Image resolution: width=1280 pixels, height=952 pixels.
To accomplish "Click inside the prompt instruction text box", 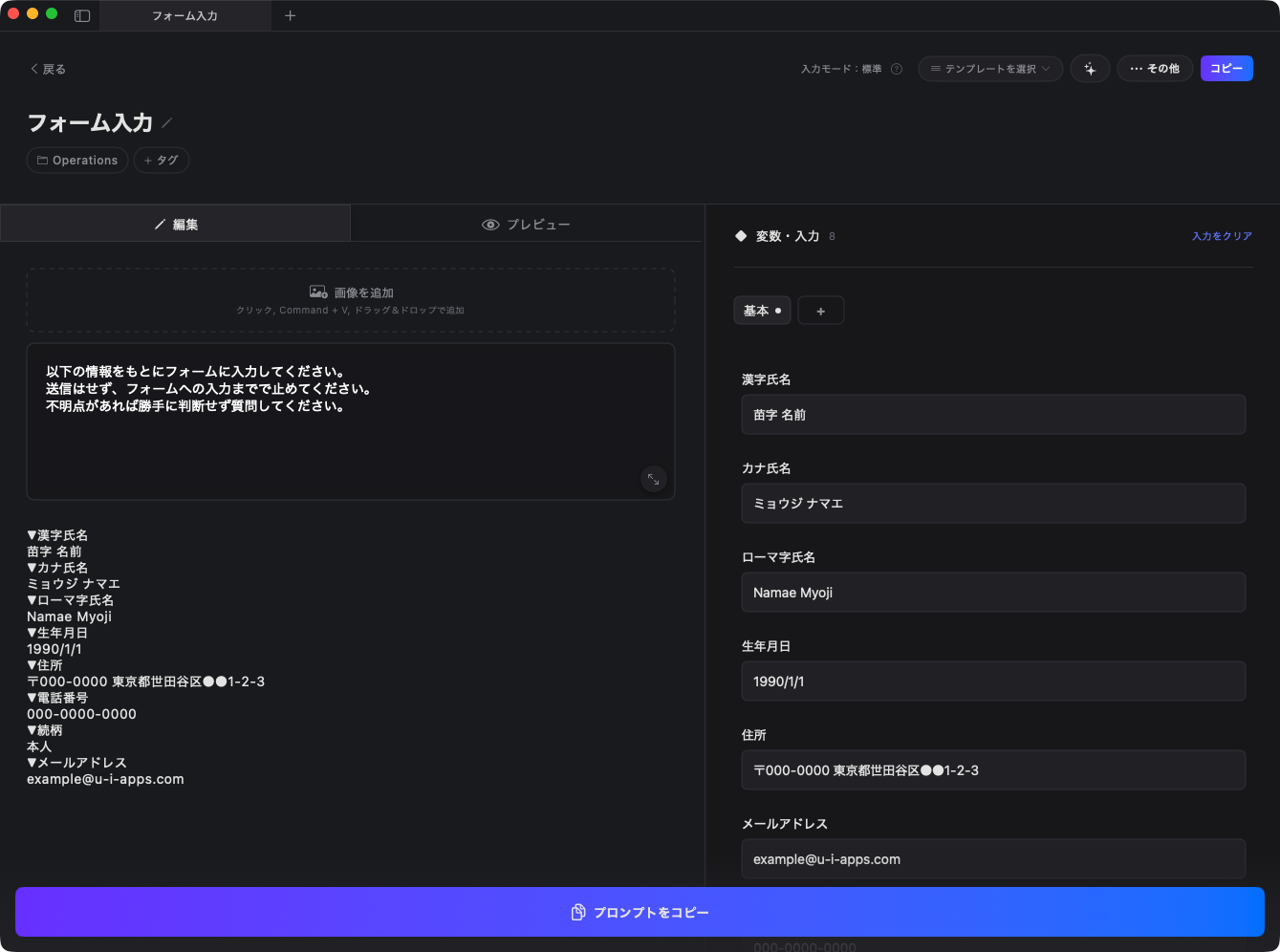I will tap(351, 422).
